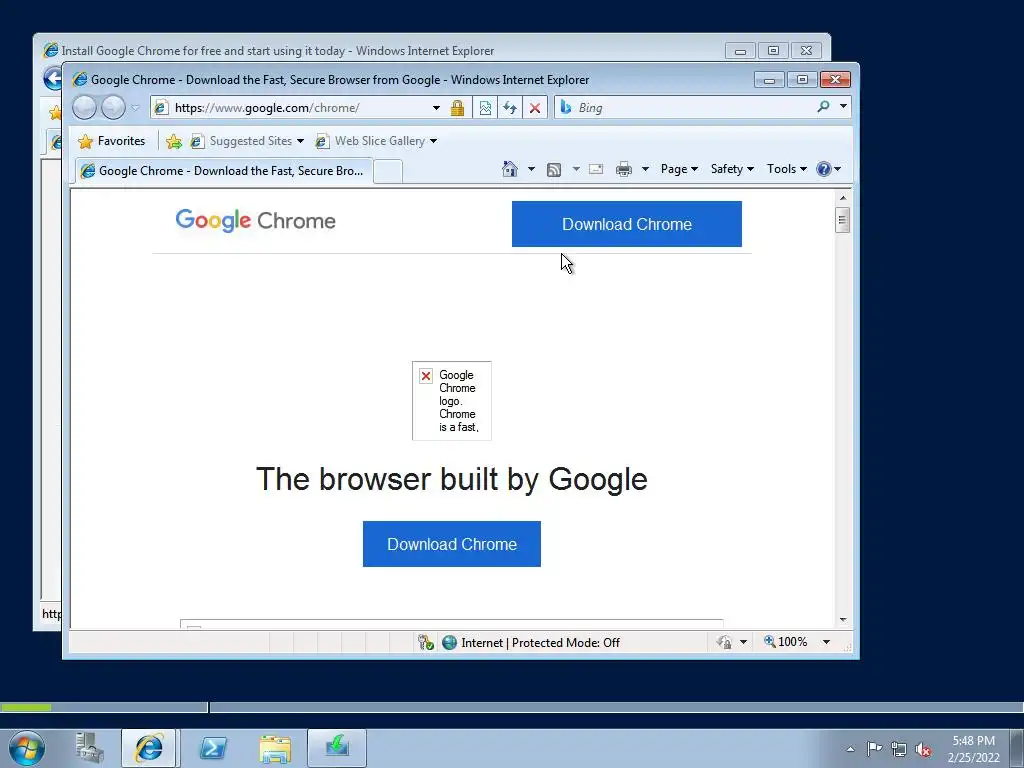This screenshot has width=1024, height=768.
Task: Open the Safety menu
Action: 732,169
